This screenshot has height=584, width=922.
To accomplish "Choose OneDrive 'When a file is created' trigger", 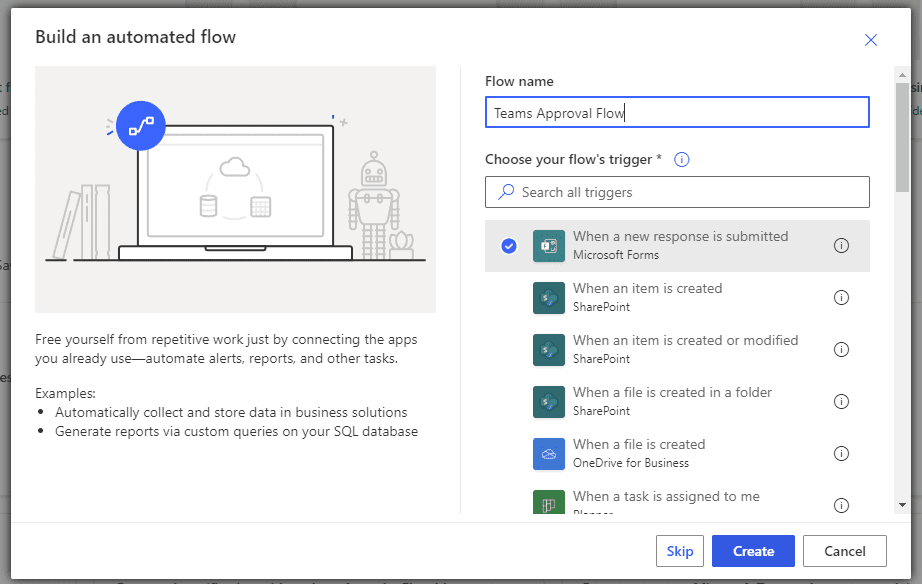I will (x=677, y=453).
